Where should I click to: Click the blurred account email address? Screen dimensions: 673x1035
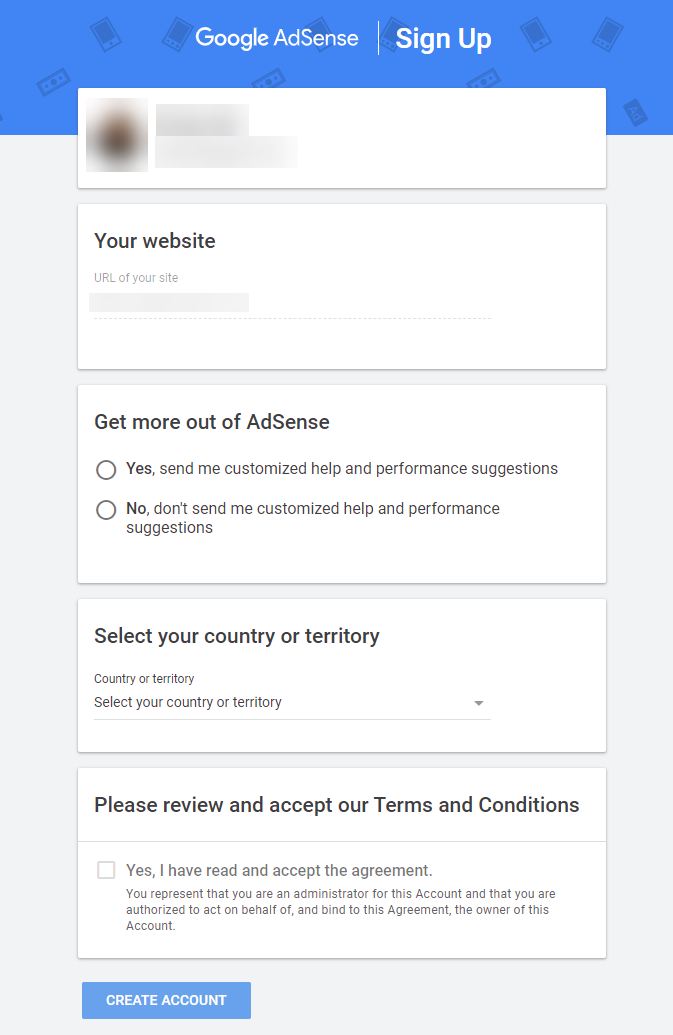[226, 152]
